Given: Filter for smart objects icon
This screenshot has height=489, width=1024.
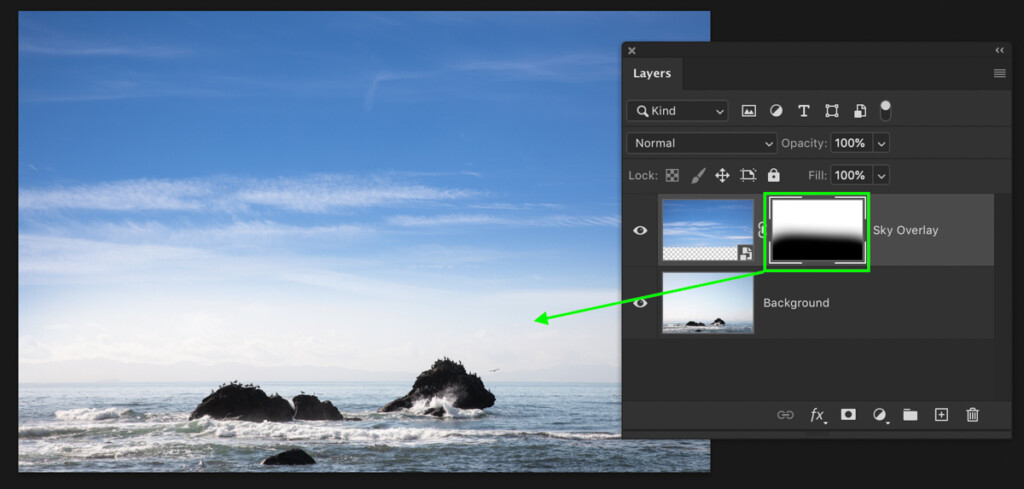Looking at the screenshot, I should (860, 111).
